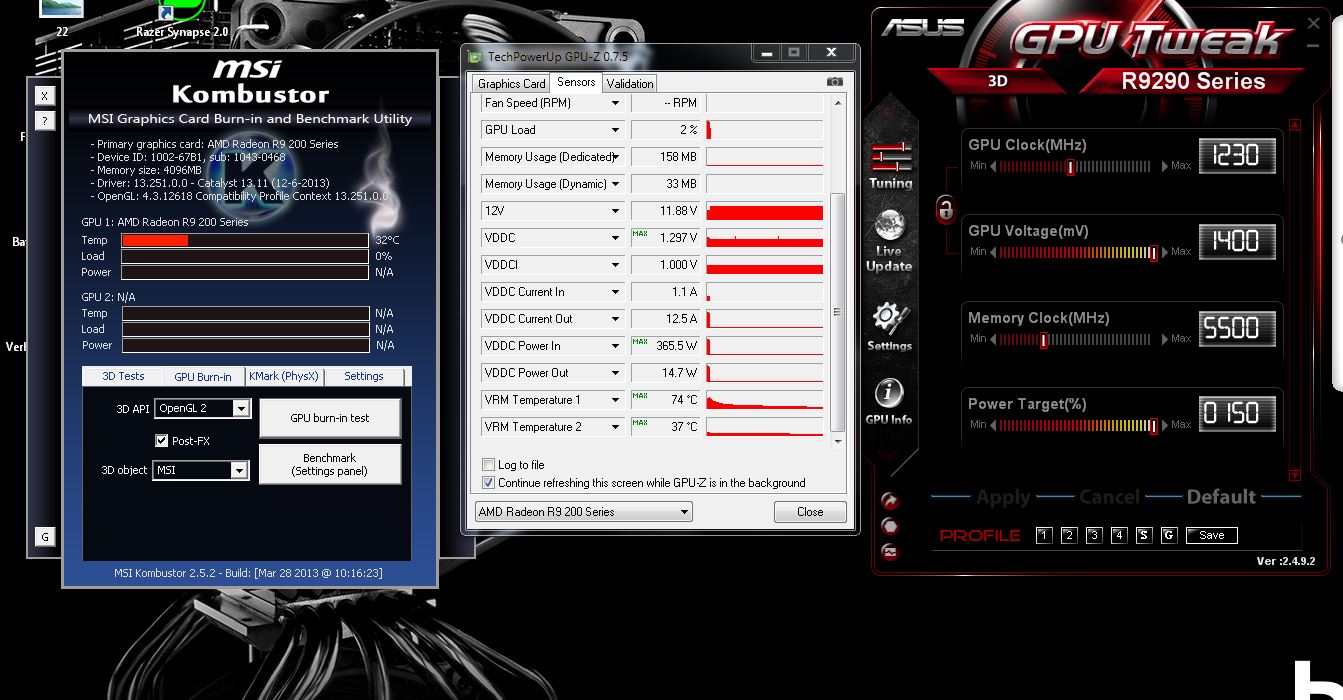
Task: Open the 12V sensor dropdown arrow
Action: [616, 211]
